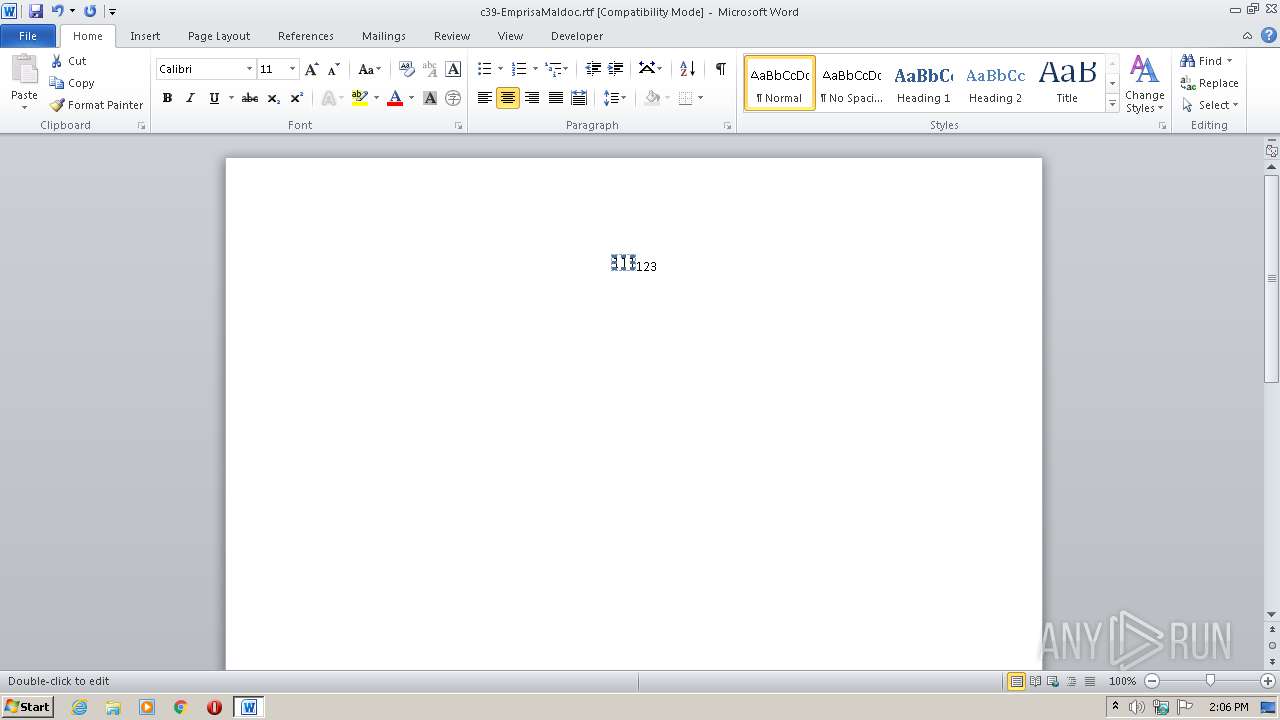Open the File tab
This screenshot has width=1280, height=720.
point(28,35)
